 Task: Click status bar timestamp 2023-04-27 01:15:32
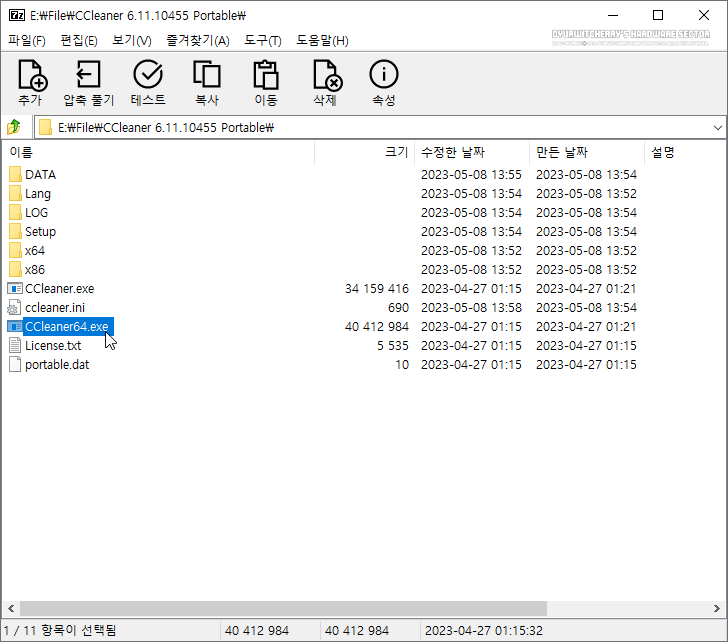tap(484, 630)
